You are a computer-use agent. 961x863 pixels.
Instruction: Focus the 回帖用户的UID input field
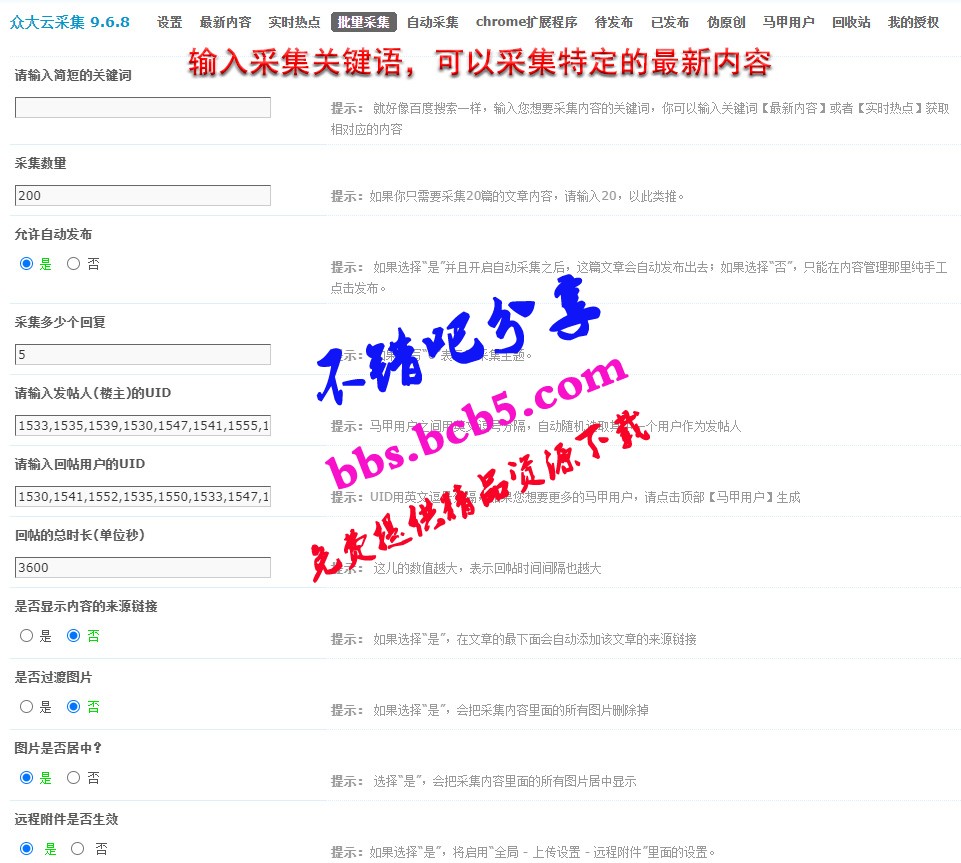pos(143,496)
